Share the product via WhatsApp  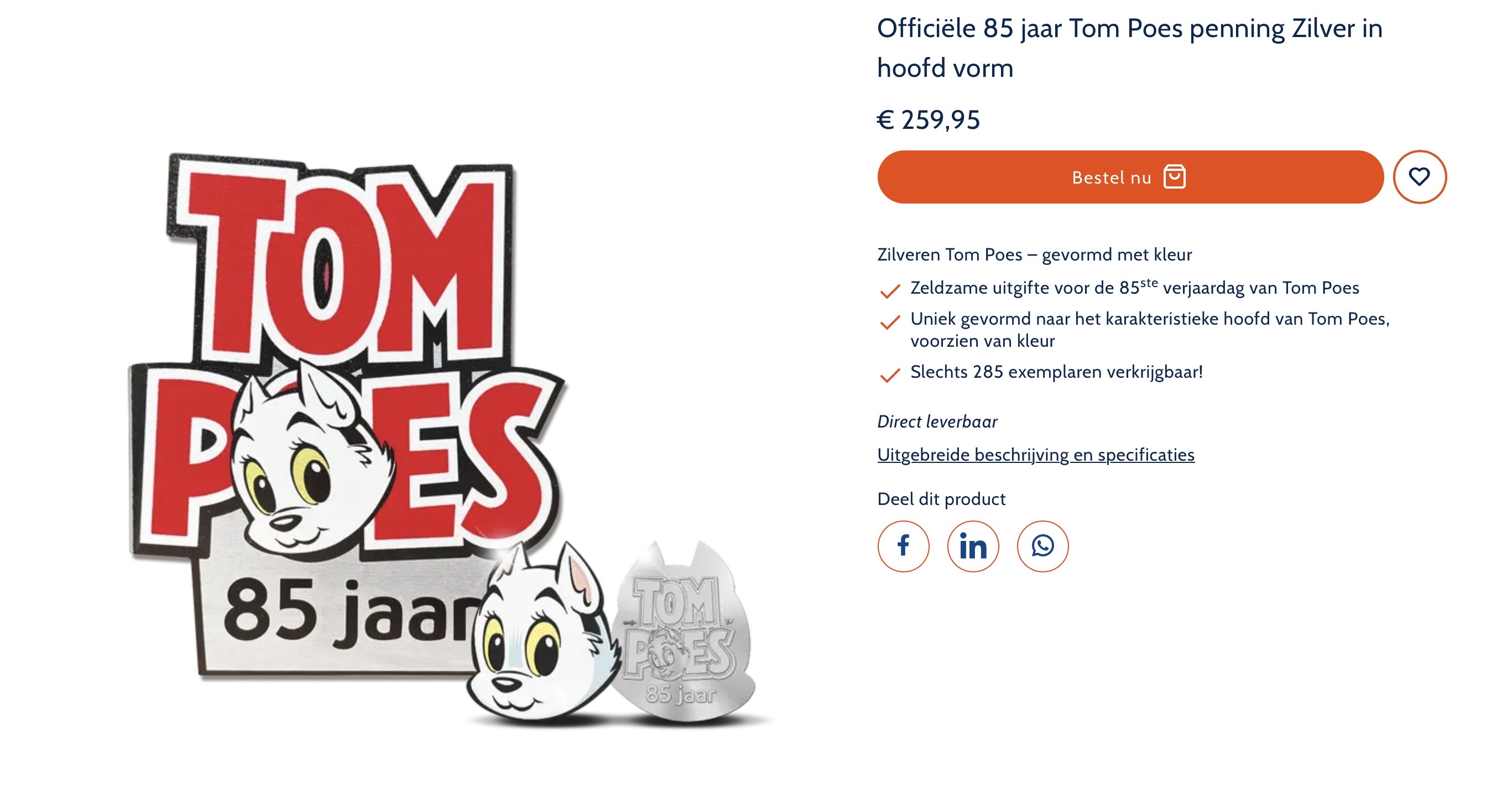1042,546
